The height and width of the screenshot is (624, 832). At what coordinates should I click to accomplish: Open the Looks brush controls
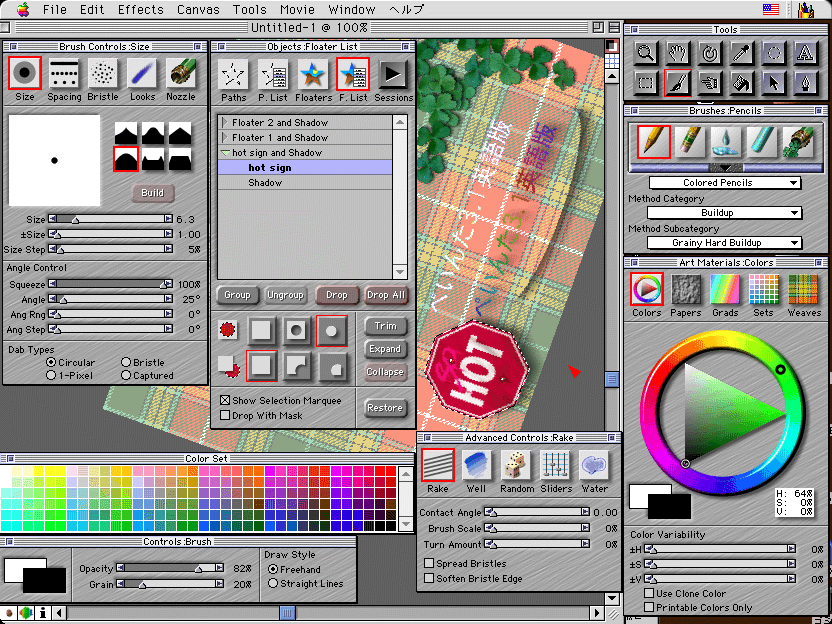click(x=142, y=79)
